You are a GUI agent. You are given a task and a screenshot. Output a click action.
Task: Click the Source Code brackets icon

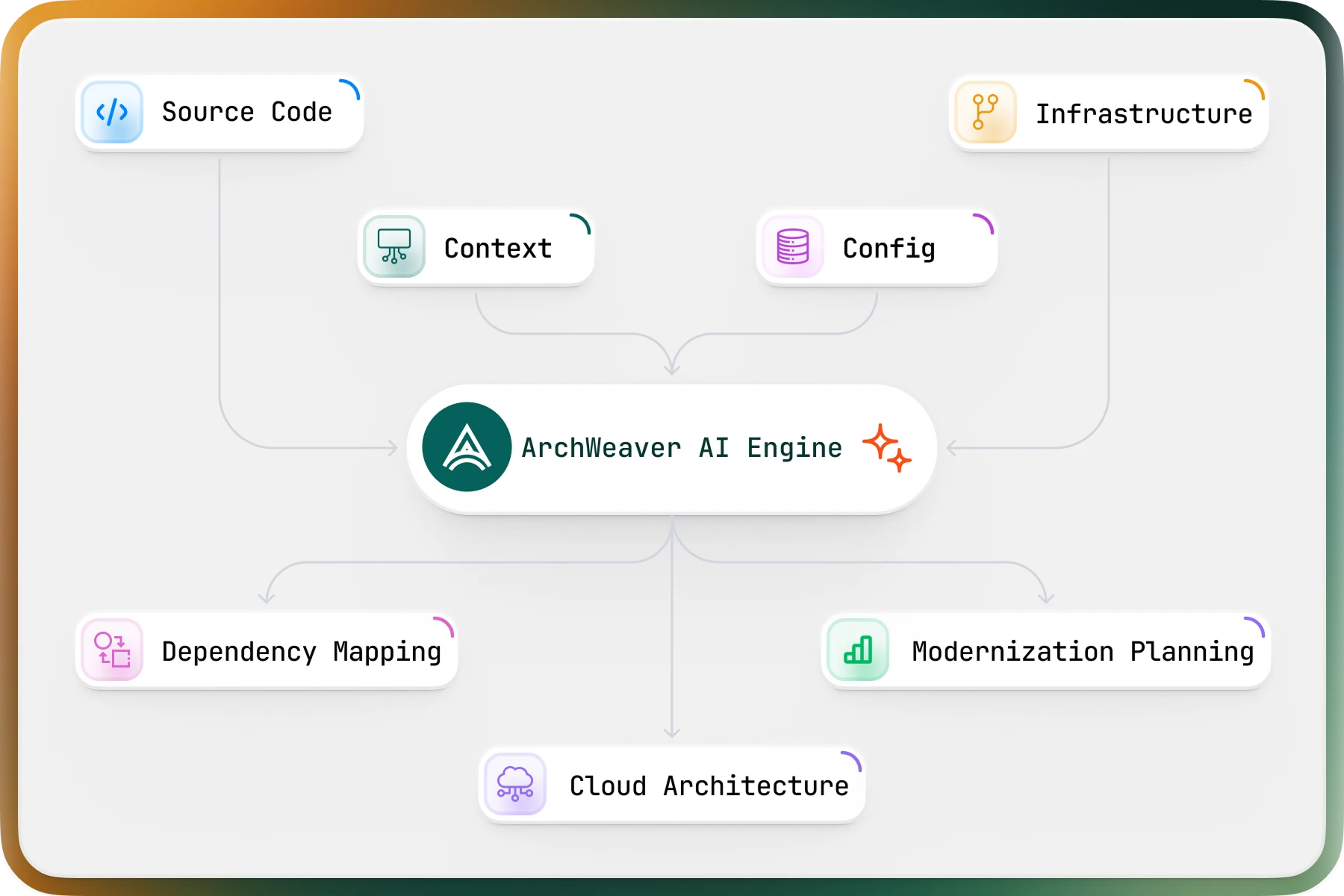[112, 112]
